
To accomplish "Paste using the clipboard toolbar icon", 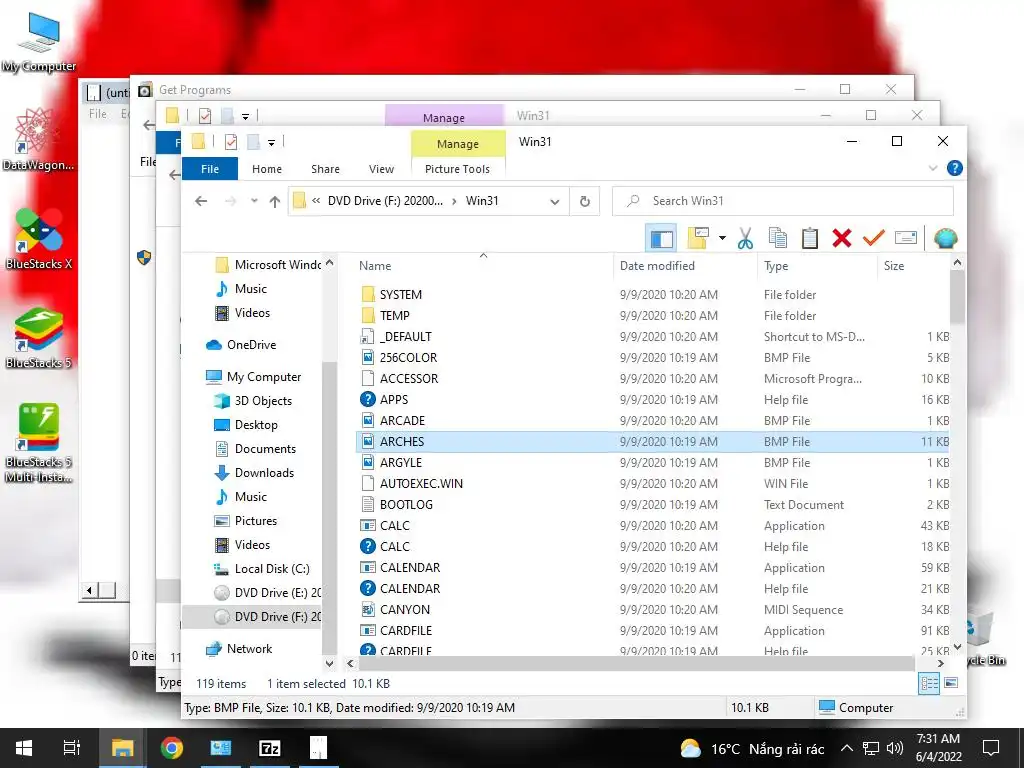I will tap(810, 238).
